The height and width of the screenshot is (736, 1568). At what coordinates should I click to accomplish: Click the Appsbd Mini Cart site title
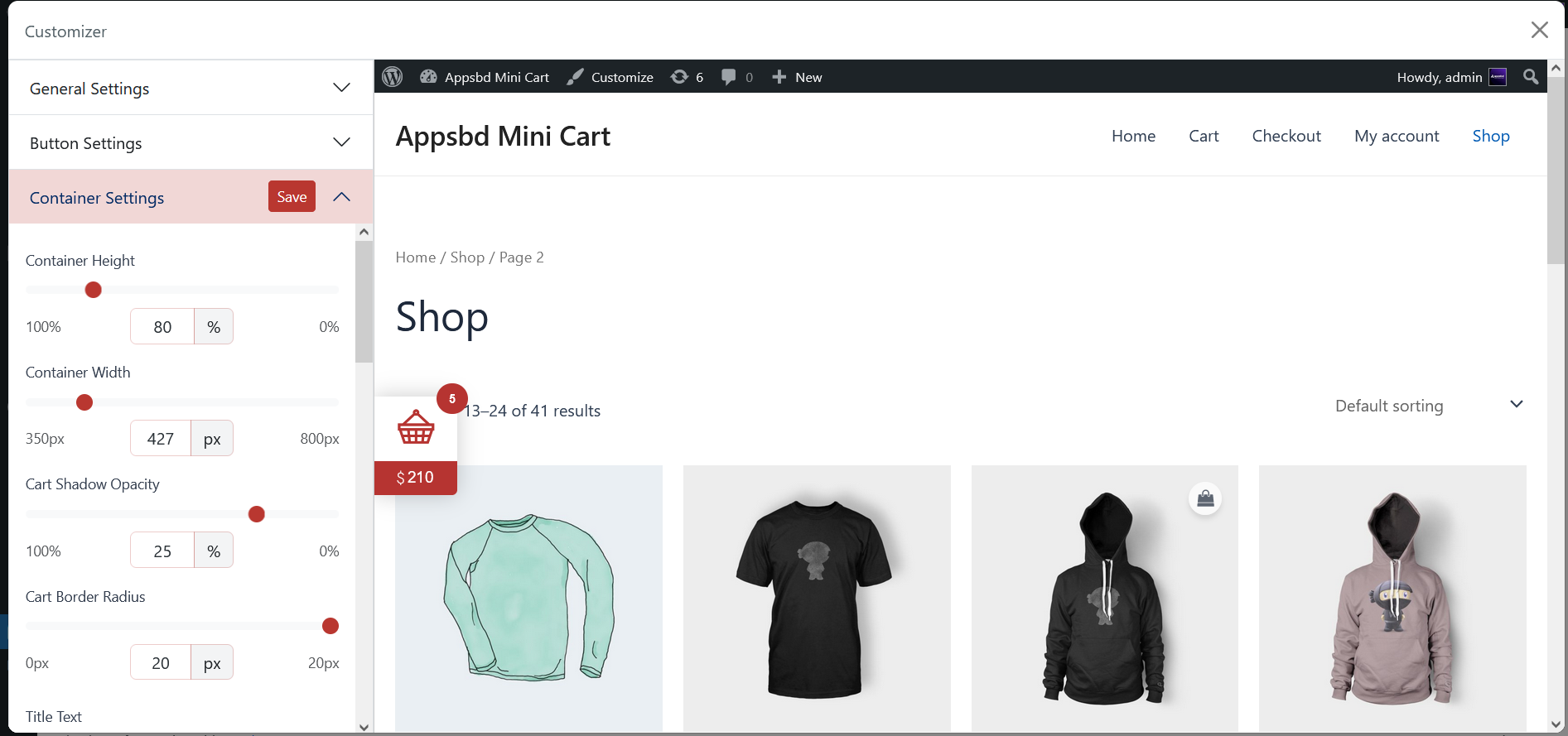[503, 136]
